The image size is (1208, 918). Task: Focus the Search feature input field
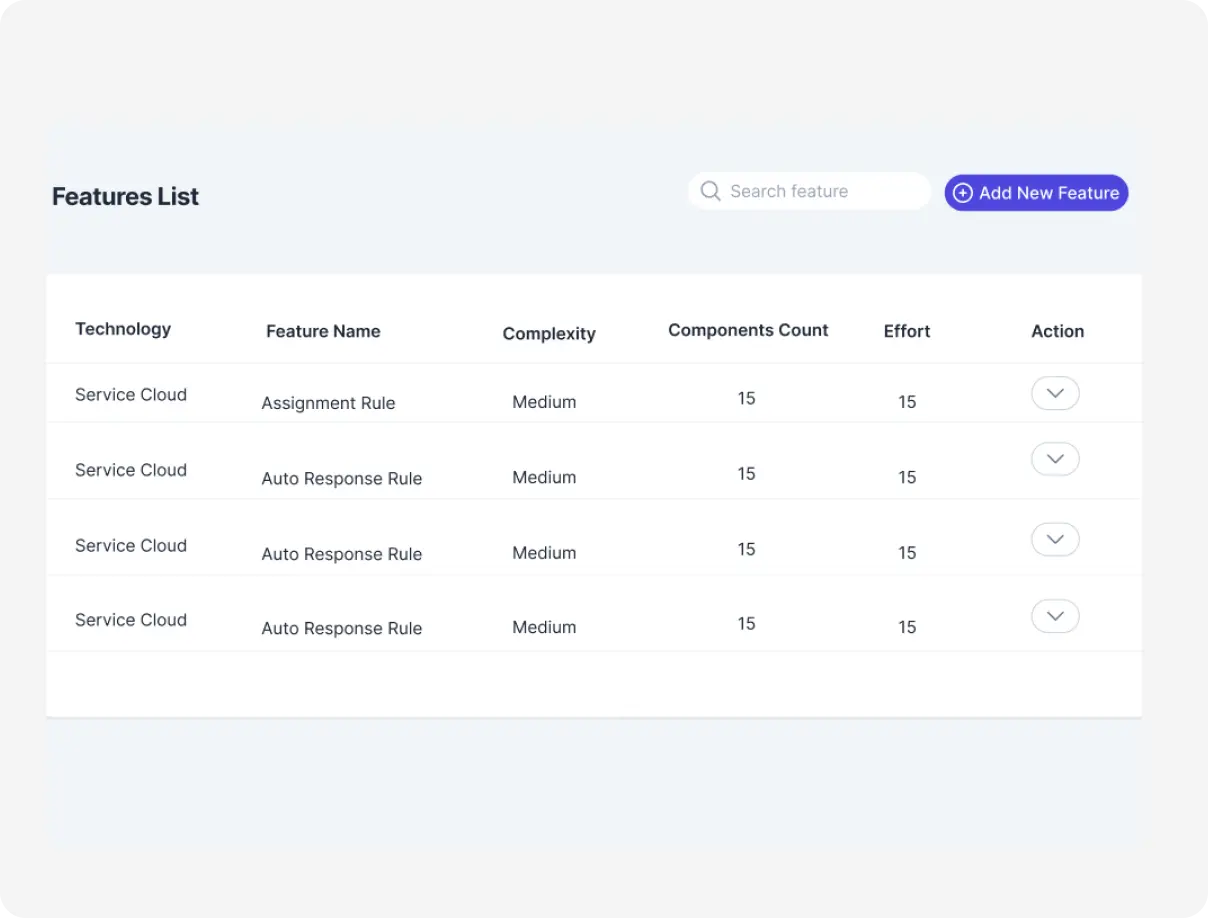click(x=809, y=191)
